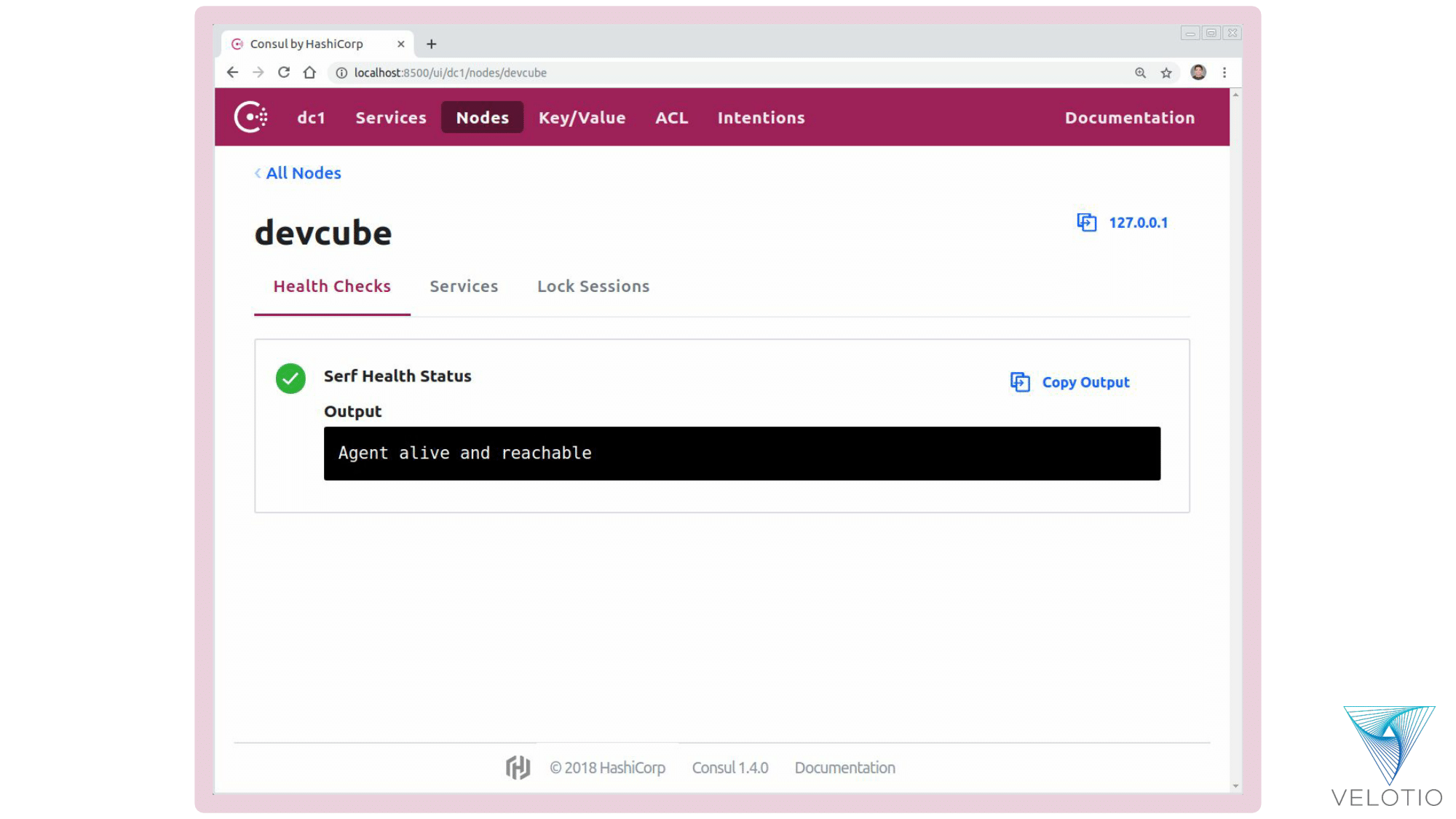This screenshot has width=1456, height=819.
Task: Open the browser menu with three dots
Action: (x=1224, y=72)
